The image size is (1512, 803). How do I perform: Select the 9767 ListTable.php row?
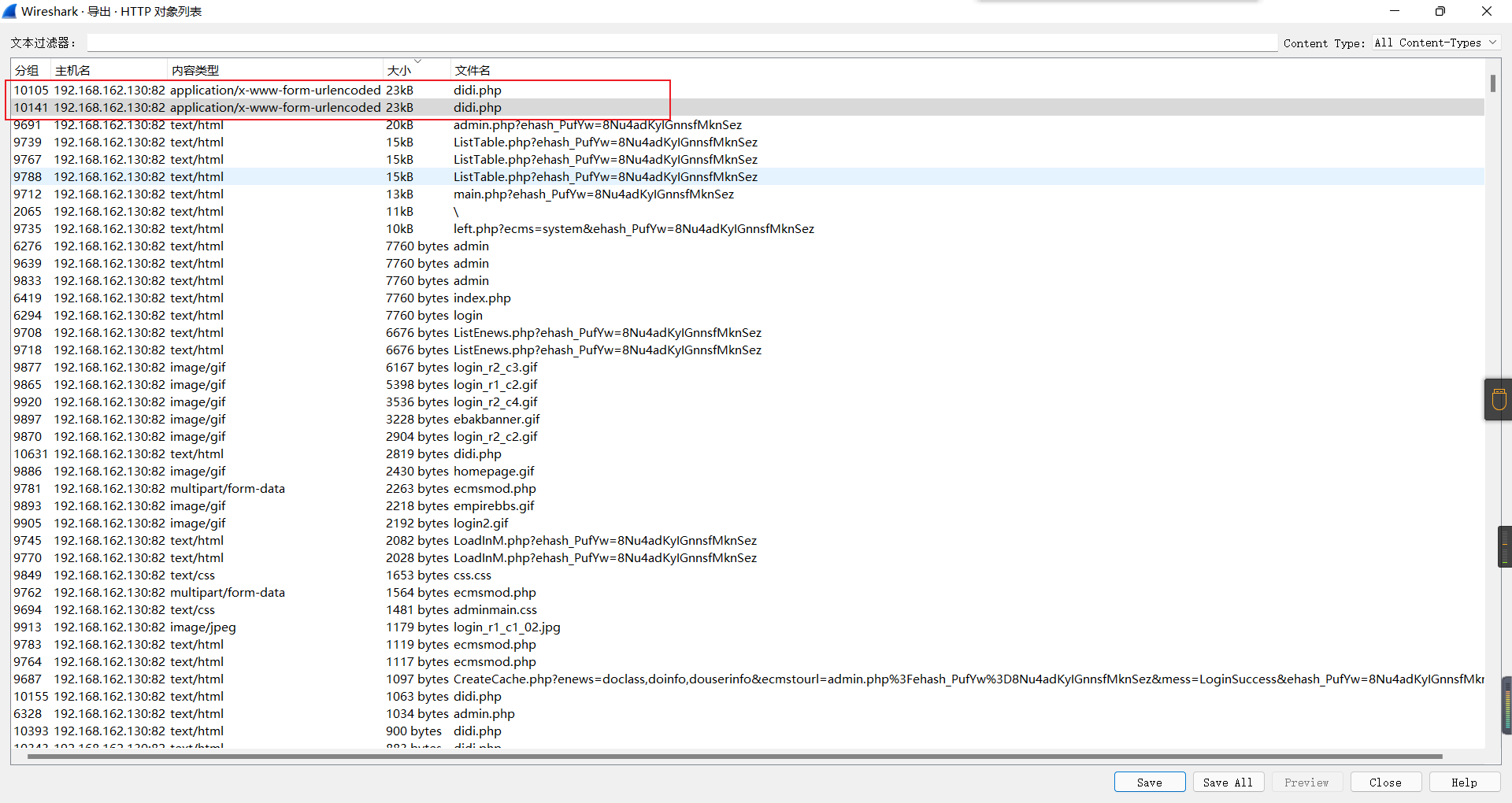click(x=747, y=160)
